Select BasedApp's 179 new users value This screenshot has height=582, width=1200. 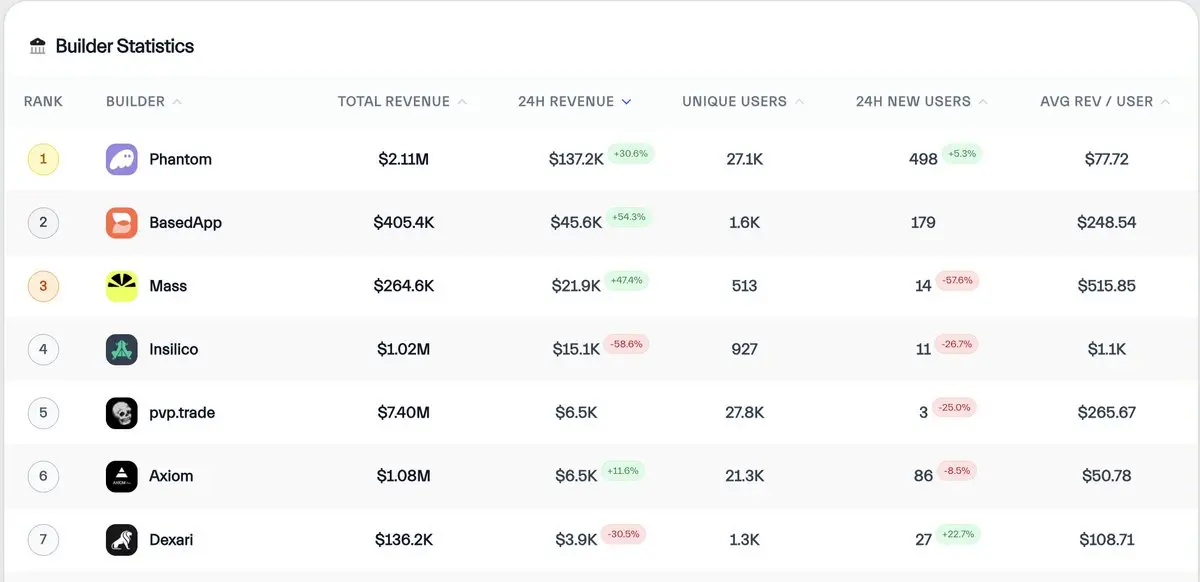click(x=923, y=222)
